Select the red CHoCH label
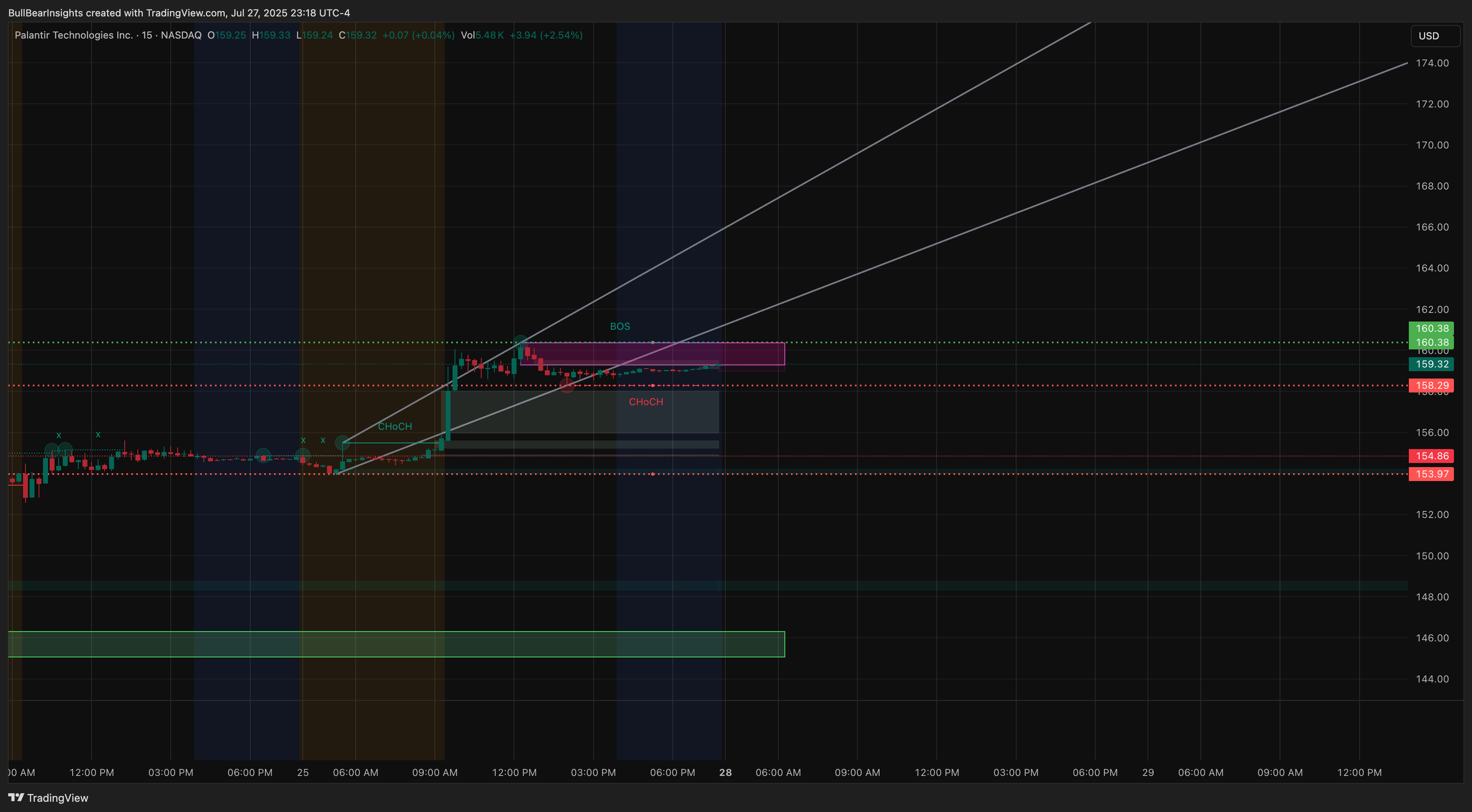 click(x=646, y=401)
